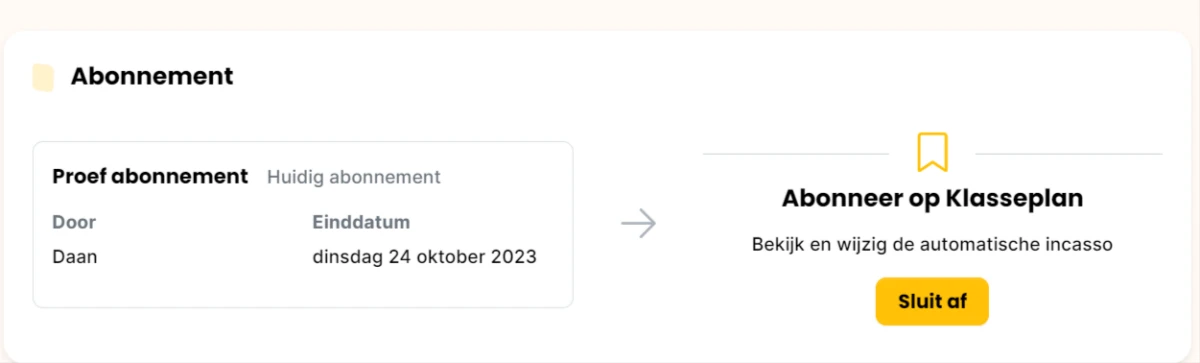
Task: Click the Abonneer op Klasseplan heading
Action: pyautogui.click(x=932, y=199)
